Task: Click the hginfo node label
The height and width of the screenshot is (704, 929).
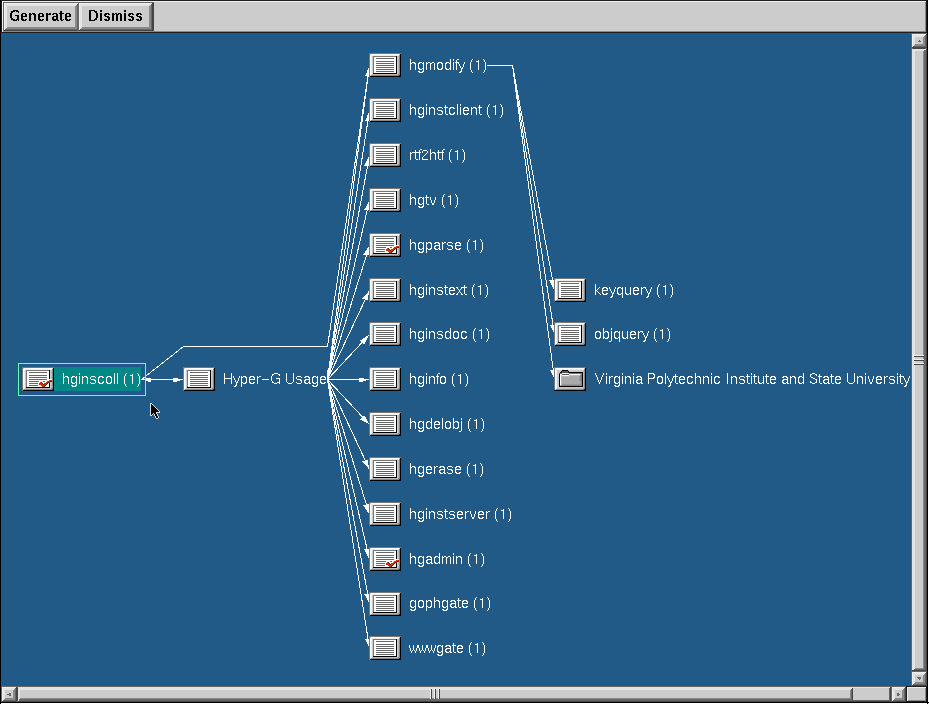Action: coord(438,379)
